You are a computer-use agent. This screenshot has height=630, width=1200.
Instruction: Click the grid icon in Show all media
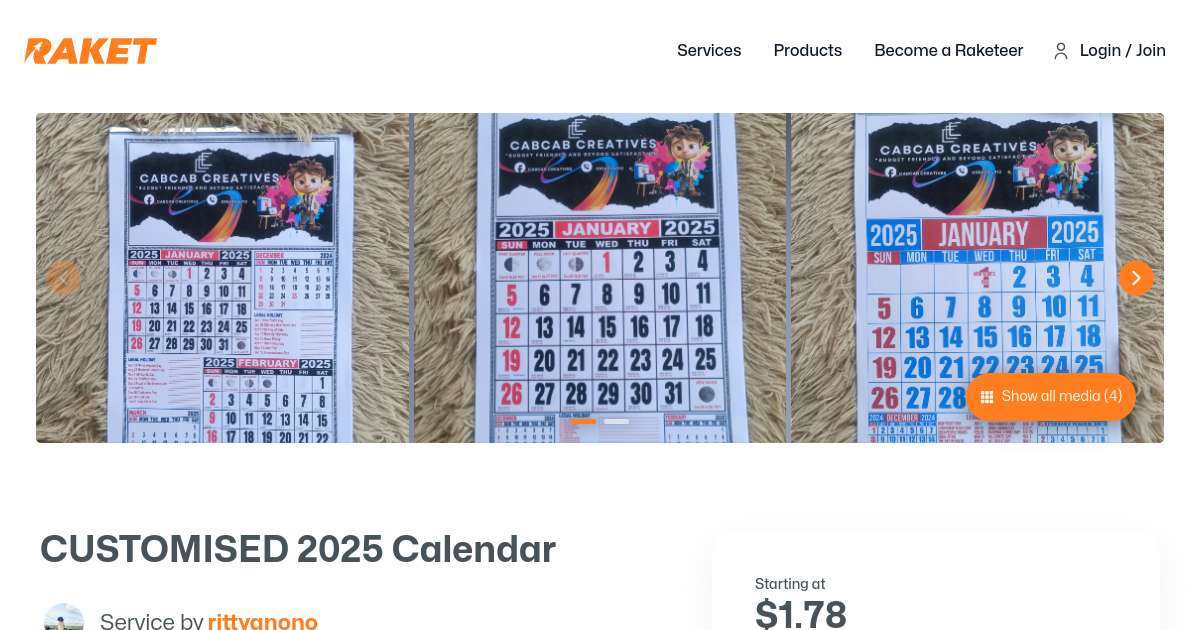tap(987, 397)
